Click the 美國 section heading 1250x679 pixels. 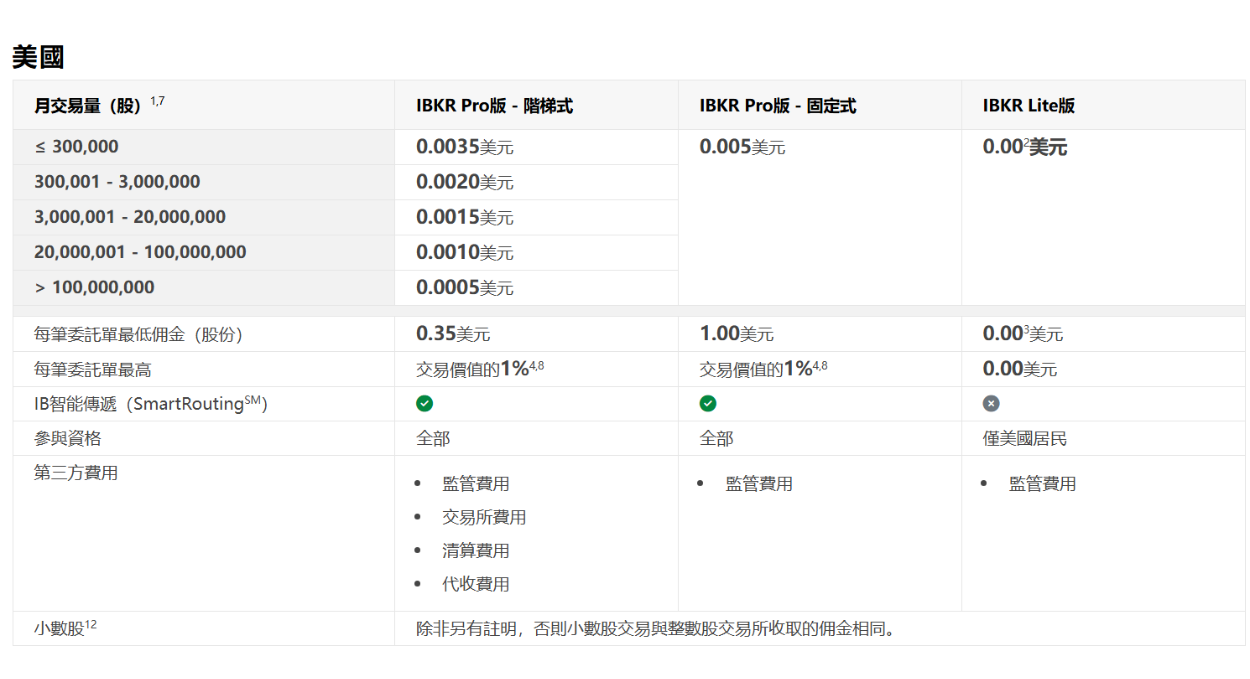pyautogui.click(x=37, y=58)
